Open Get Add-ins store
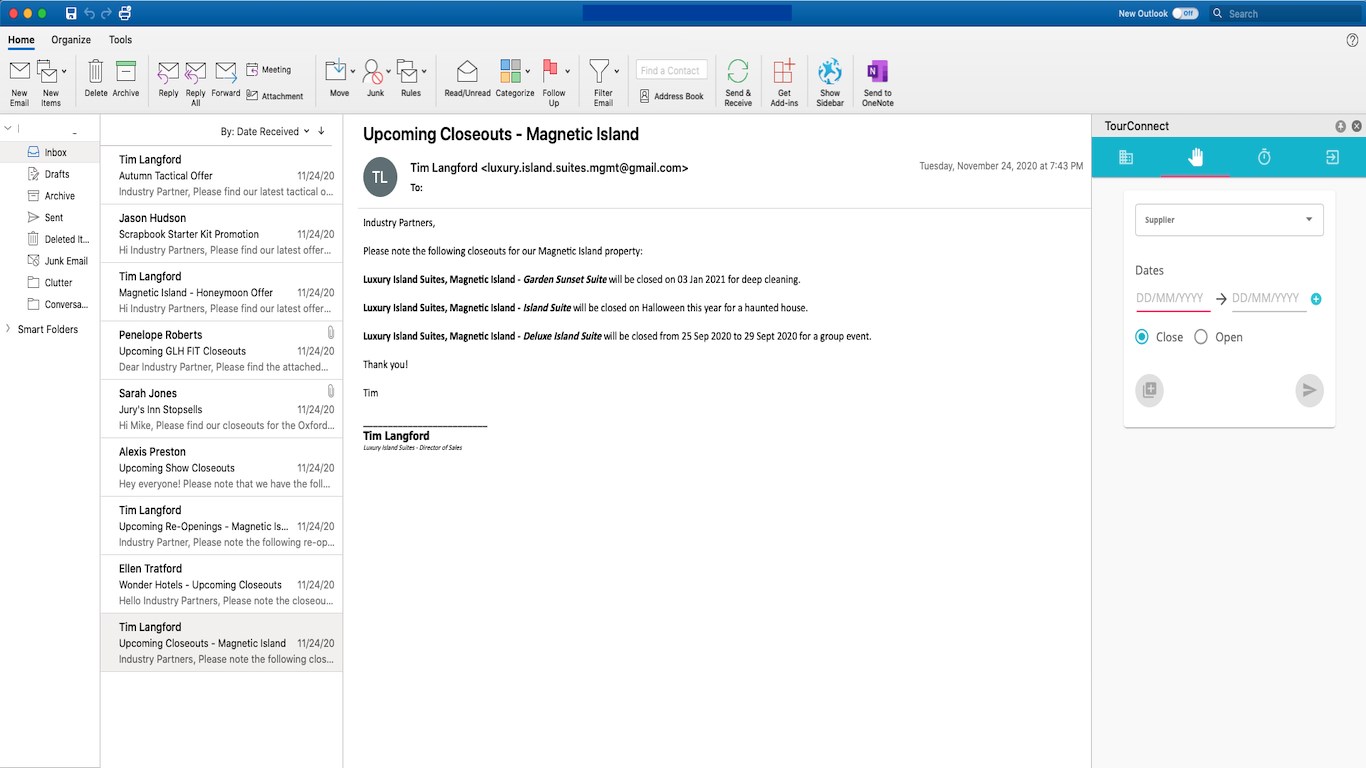 point(784,82)
